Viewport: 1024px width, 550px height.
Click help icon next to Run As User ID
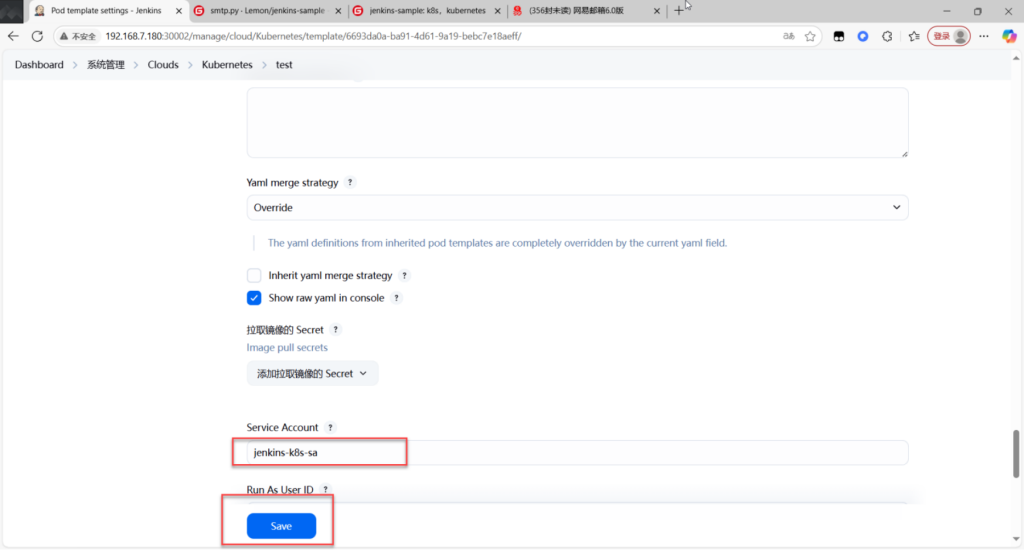pyautogui.click(x=325, y=490)
